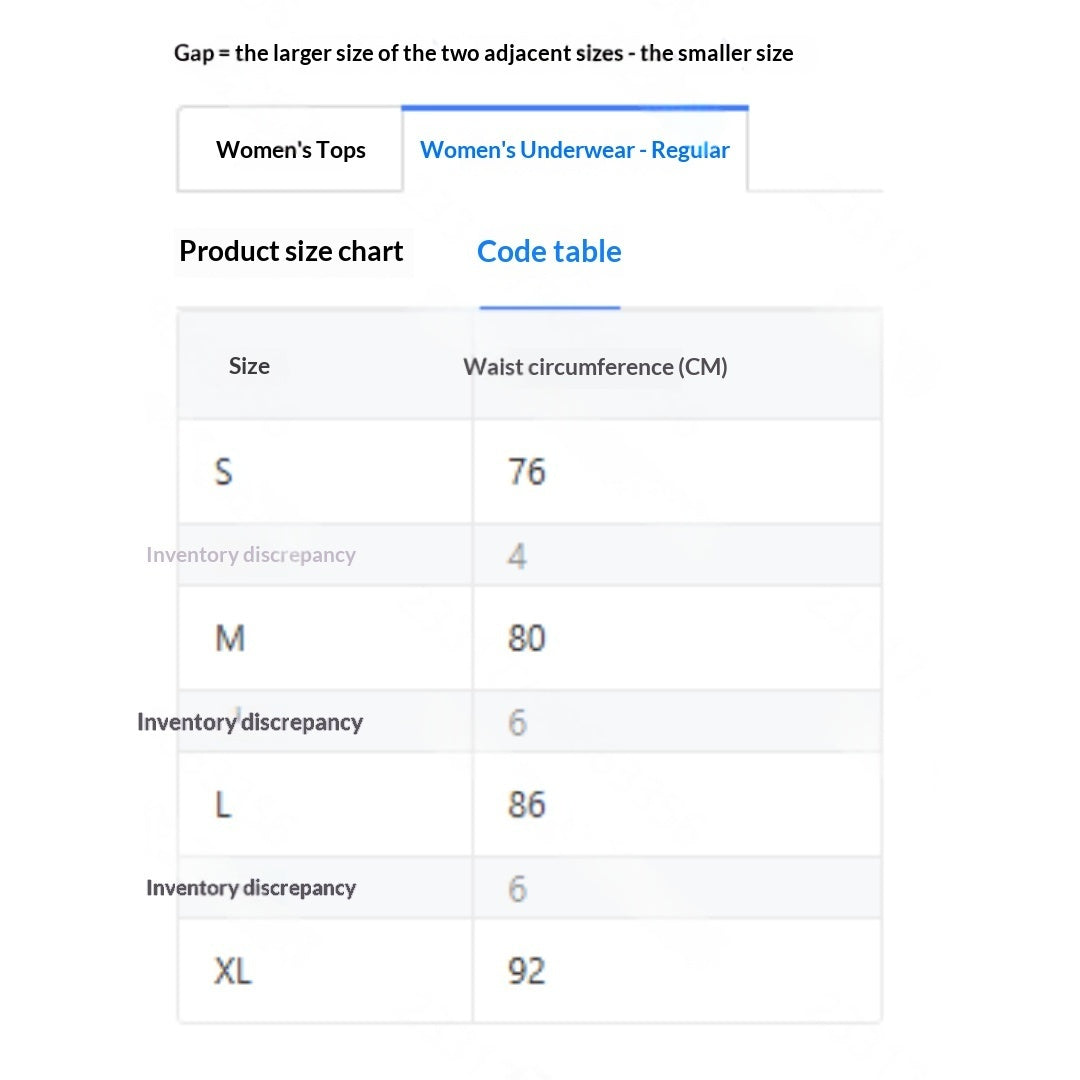
Task: Select the XL size row
Action: [530, 970]
